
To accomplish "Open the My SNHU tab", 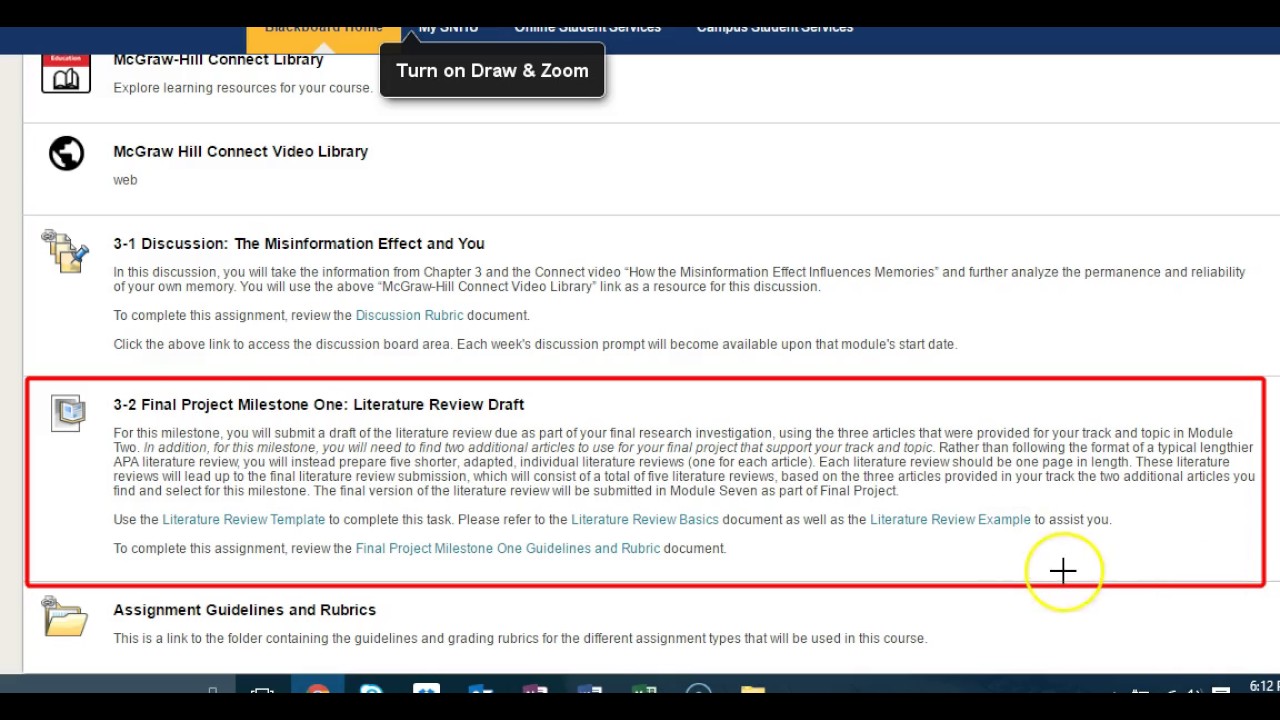I will 448,29.
